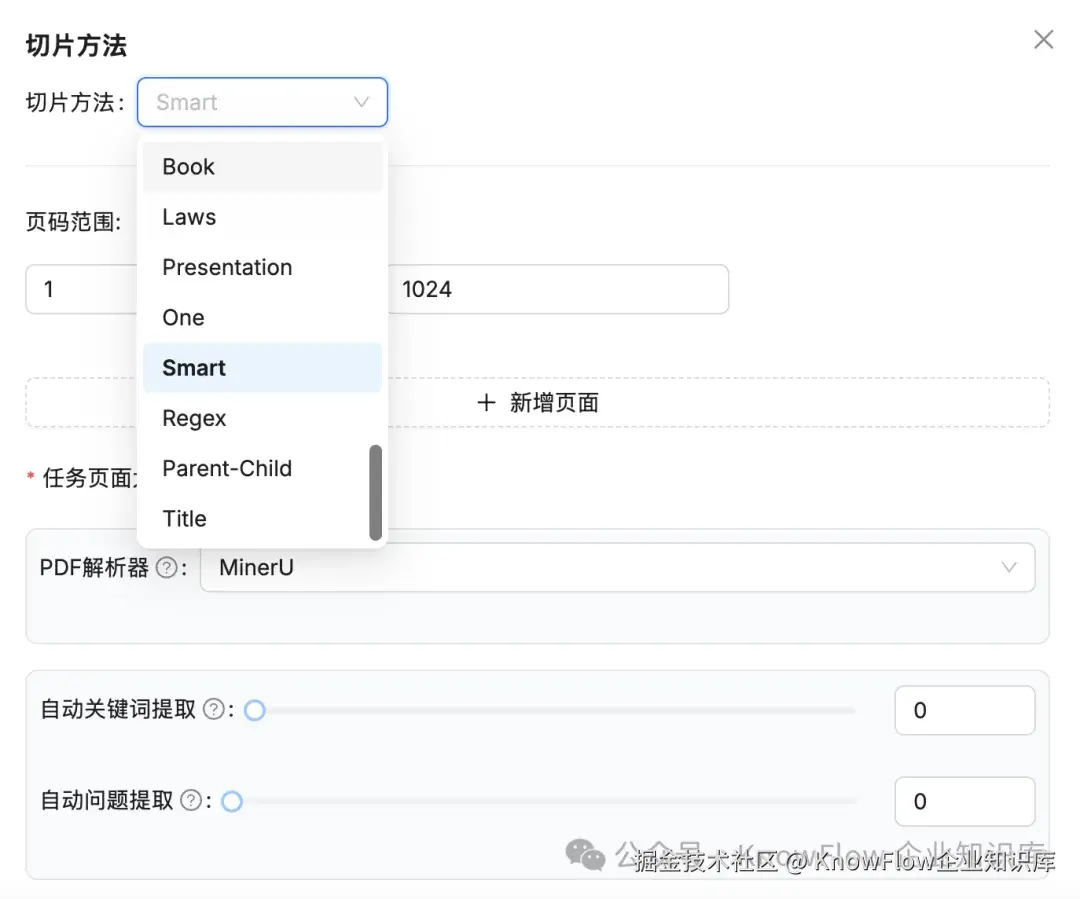Close the 切片方法 dialog
Image resolution: width=1080 pixels, height=899 pixels.
[x=1043, y=39]
